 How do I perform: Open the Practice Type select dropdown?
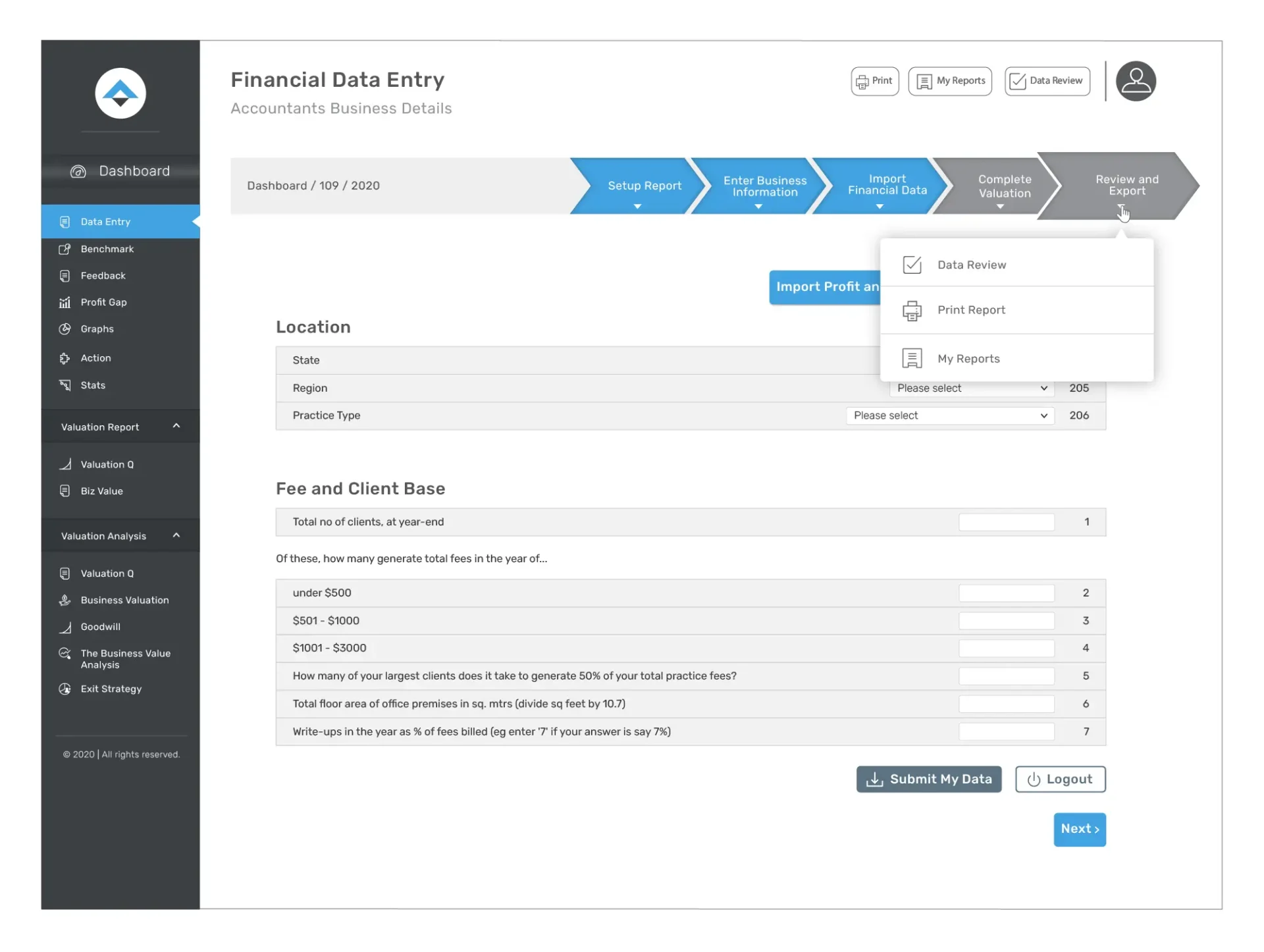point(949,415)
